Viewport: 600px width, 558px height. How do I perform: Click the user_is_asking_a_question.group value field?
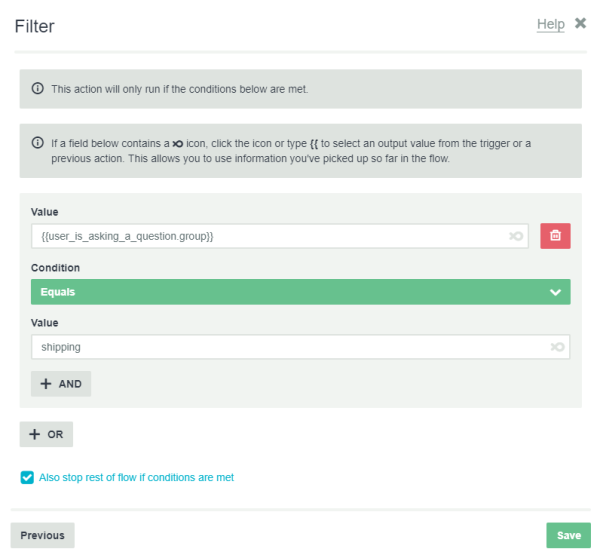tap(280, 236)
